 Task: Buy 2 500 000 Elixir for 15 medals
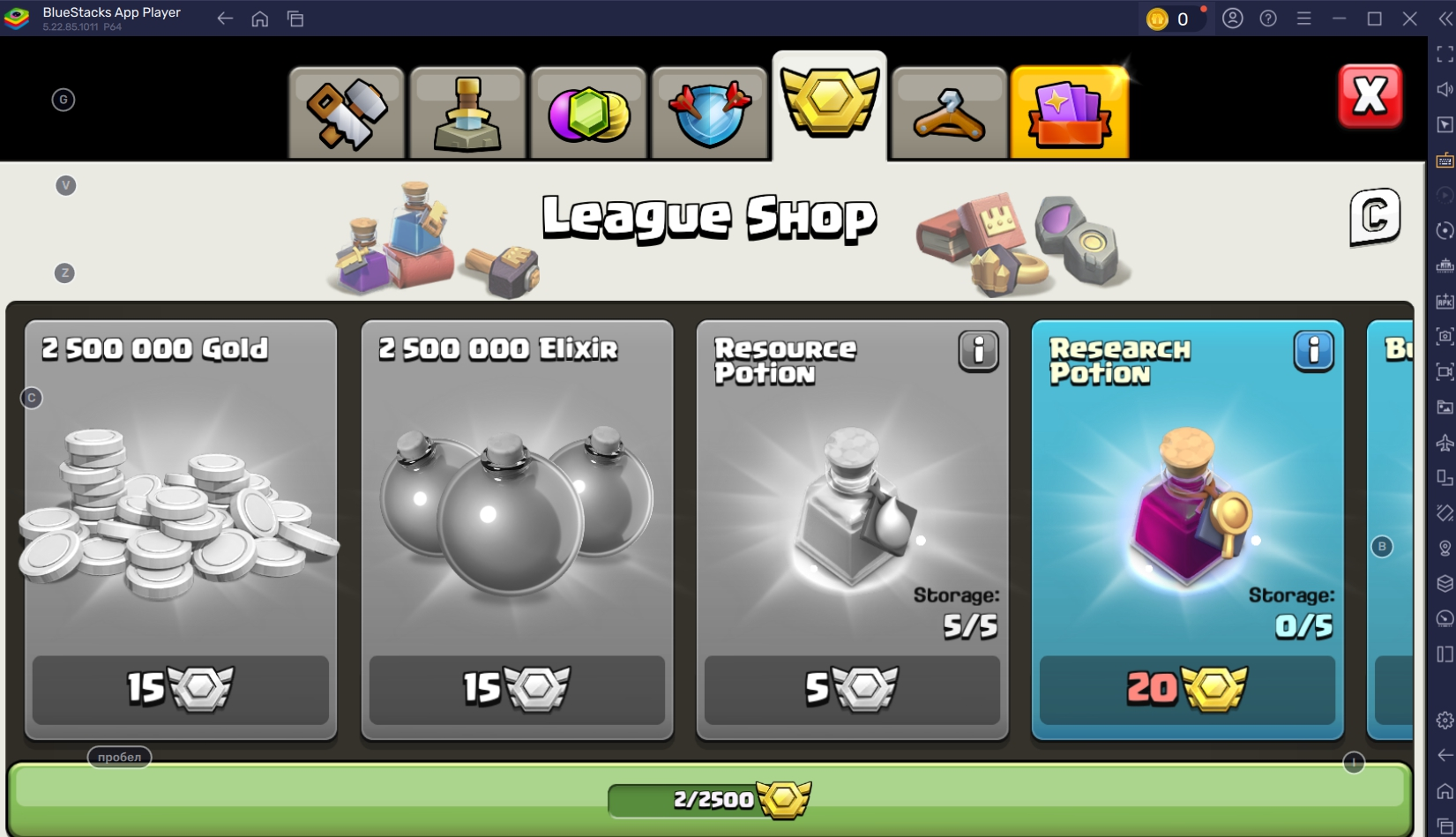(517, 690)
